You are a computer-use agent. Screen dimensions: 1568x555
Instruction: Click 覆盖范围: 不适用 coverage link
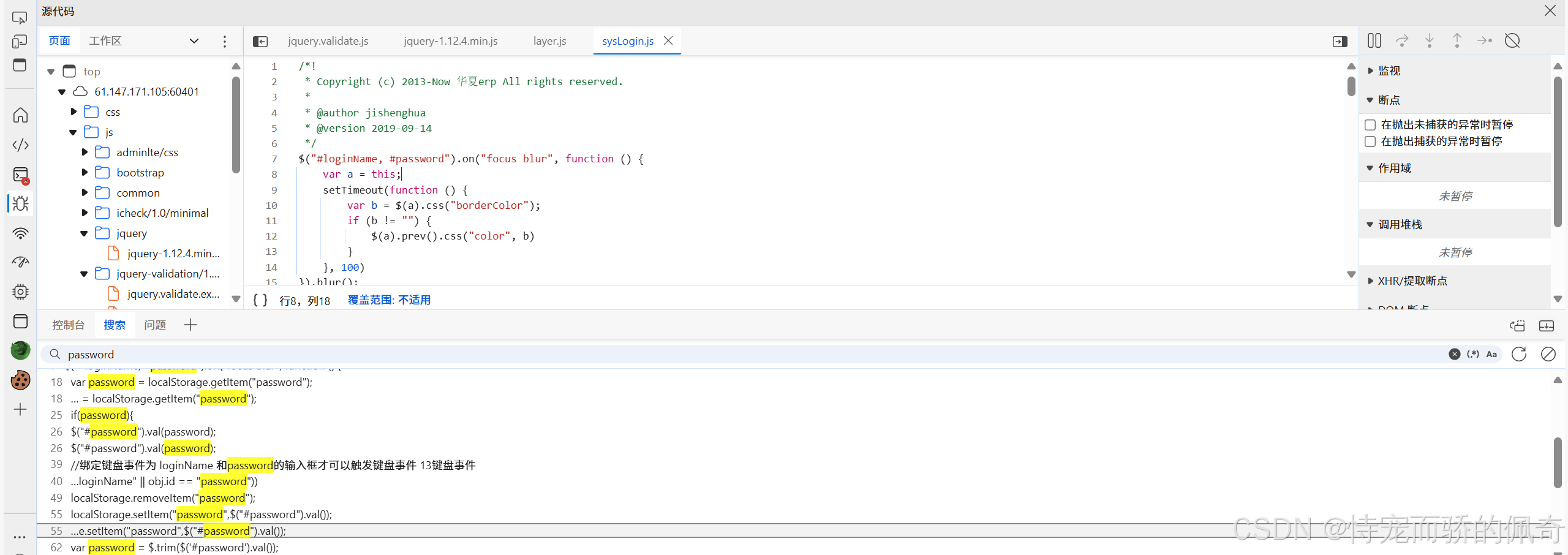pos(389,300)
